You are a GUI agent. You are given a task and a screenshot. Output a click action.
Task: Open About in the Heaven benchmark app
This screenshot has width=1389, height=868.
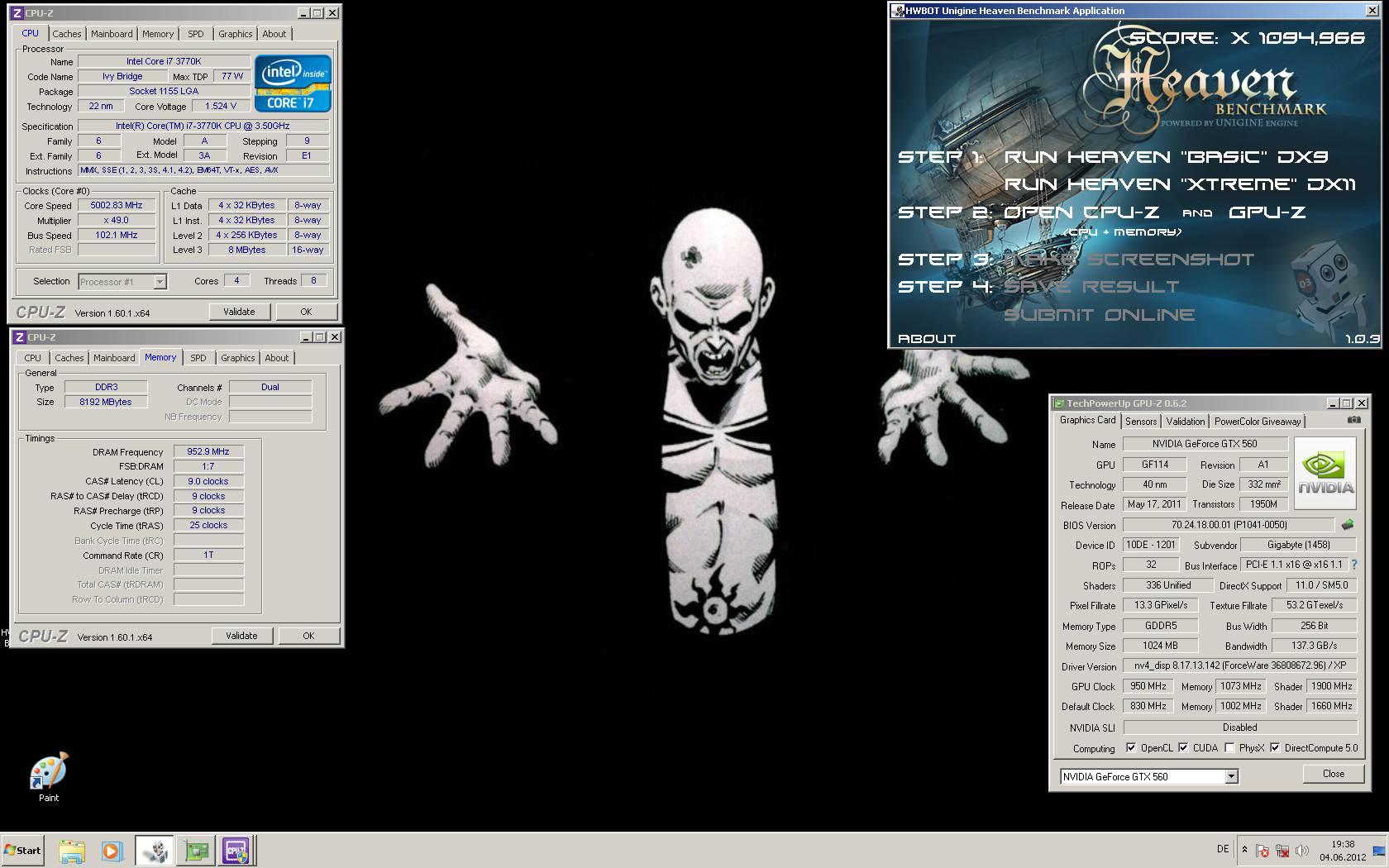(927, 339)
